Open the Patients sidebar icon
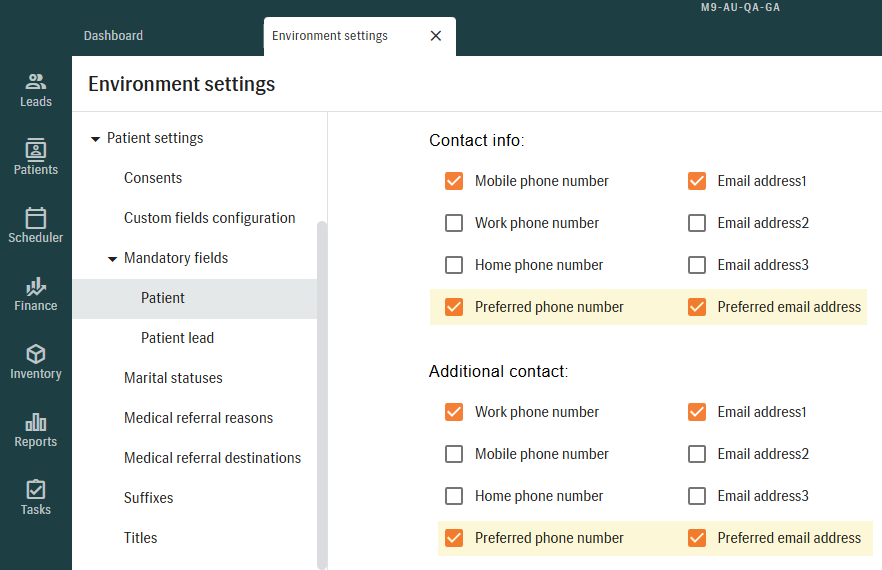 click(36, 150)
